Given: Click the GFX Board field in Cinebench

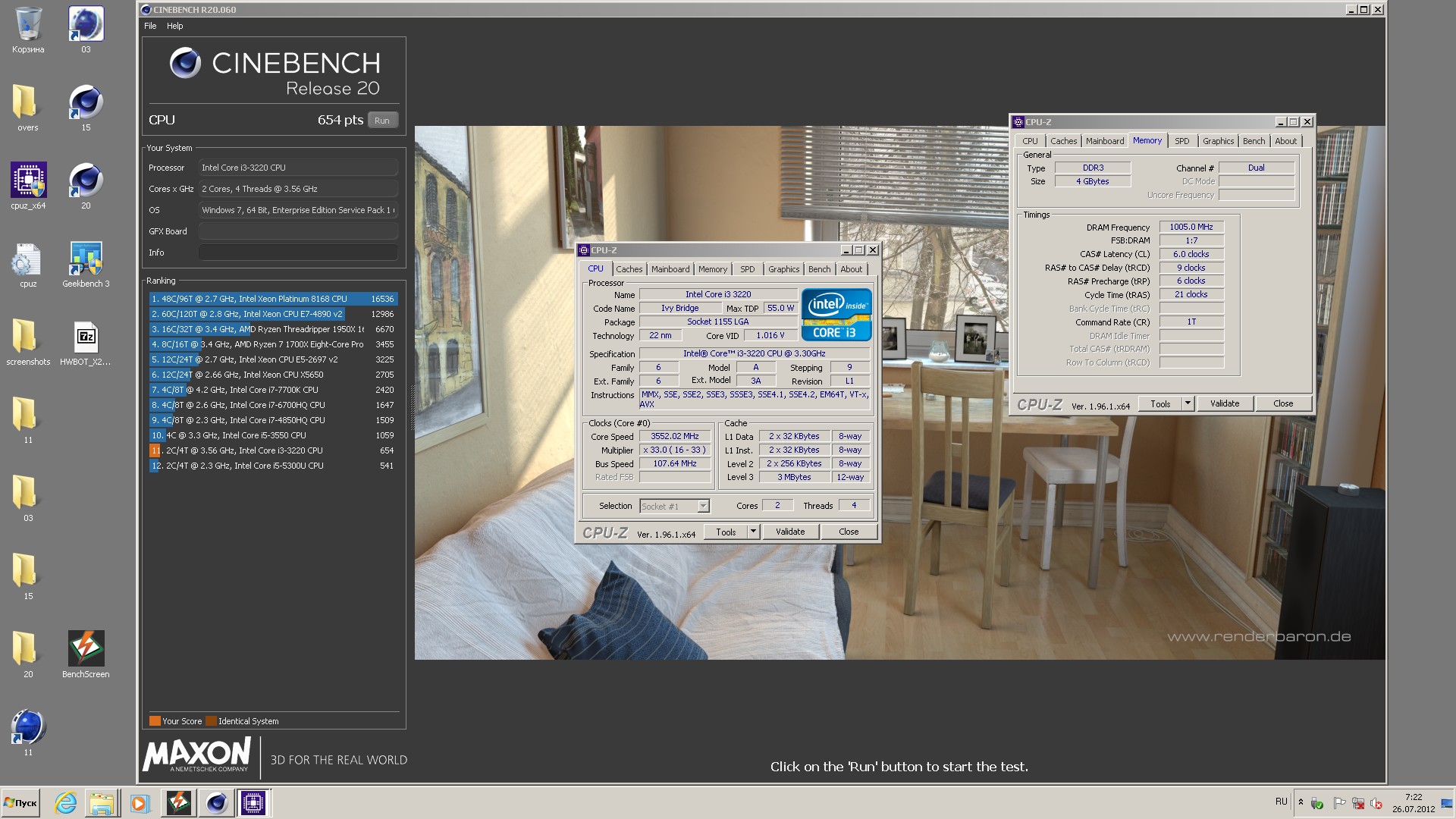Looking at the screenshot, I should 298,231.
